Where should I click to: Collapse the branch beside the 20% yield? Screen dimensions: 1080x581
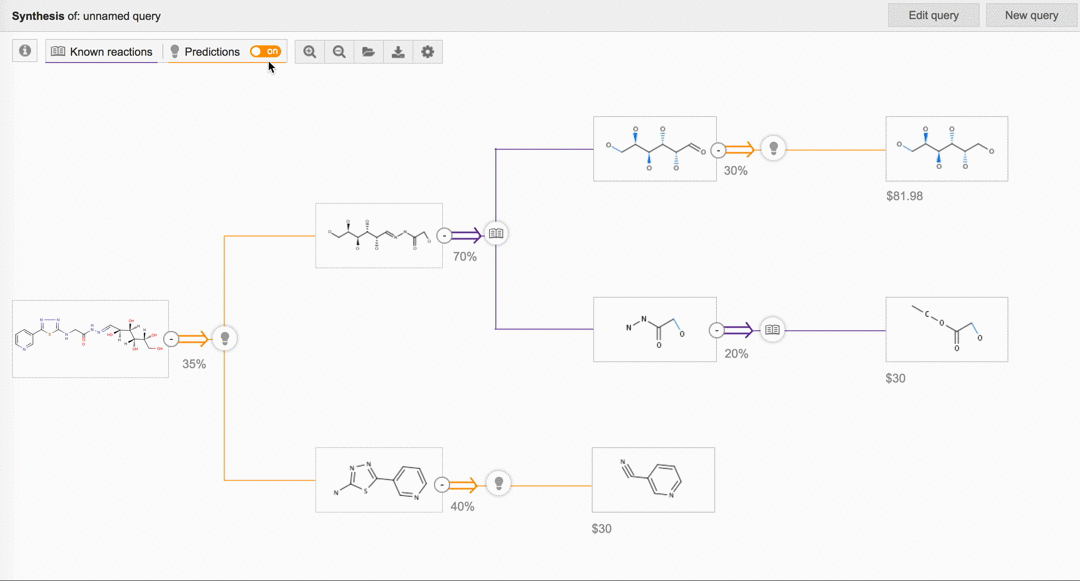tap(716, 330)
